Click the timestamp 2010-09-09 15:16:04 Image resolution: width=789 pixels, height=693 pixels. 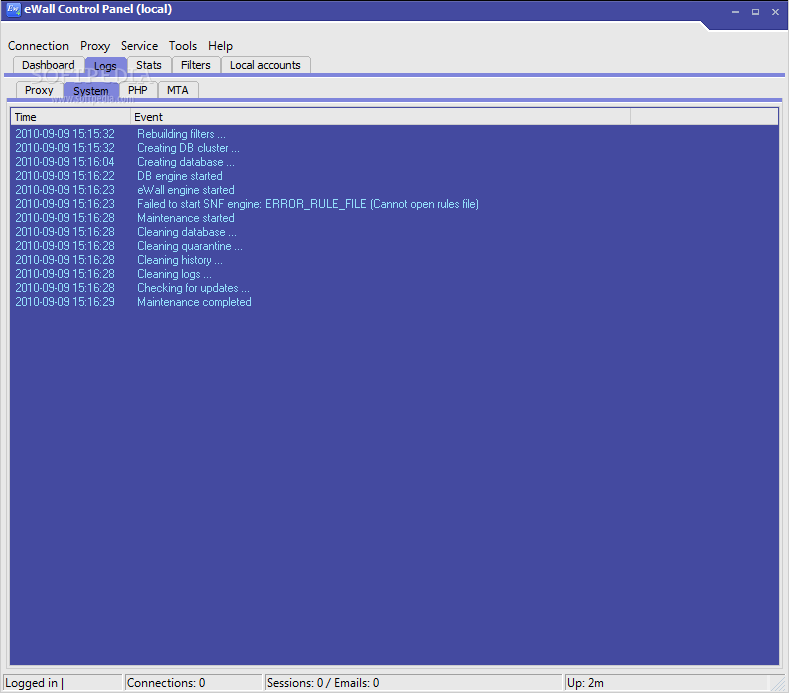click(x=65, y=162)
